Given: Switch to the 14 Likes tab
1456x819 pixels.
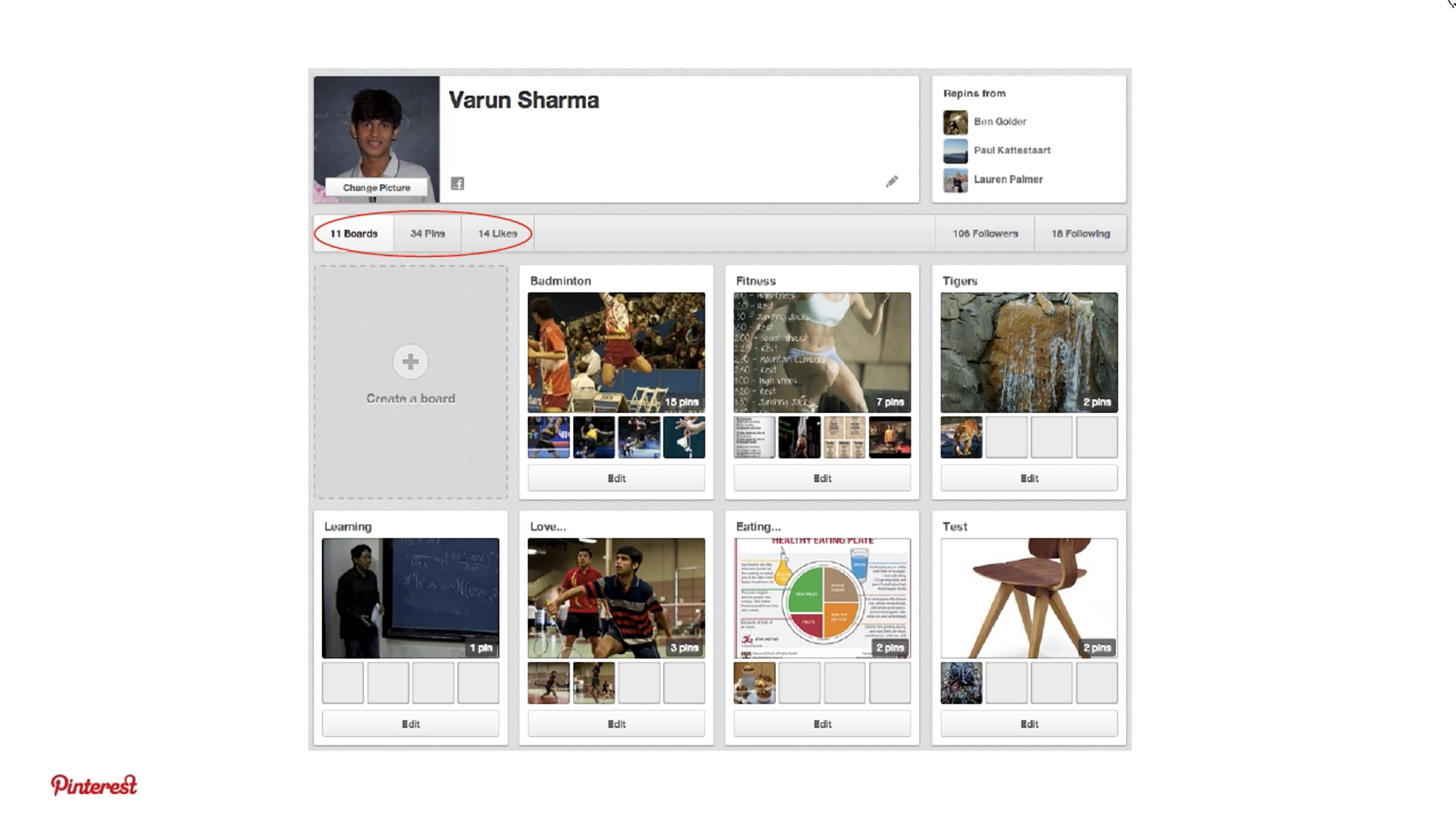Looking at the screenshot, I should (497, 233).
